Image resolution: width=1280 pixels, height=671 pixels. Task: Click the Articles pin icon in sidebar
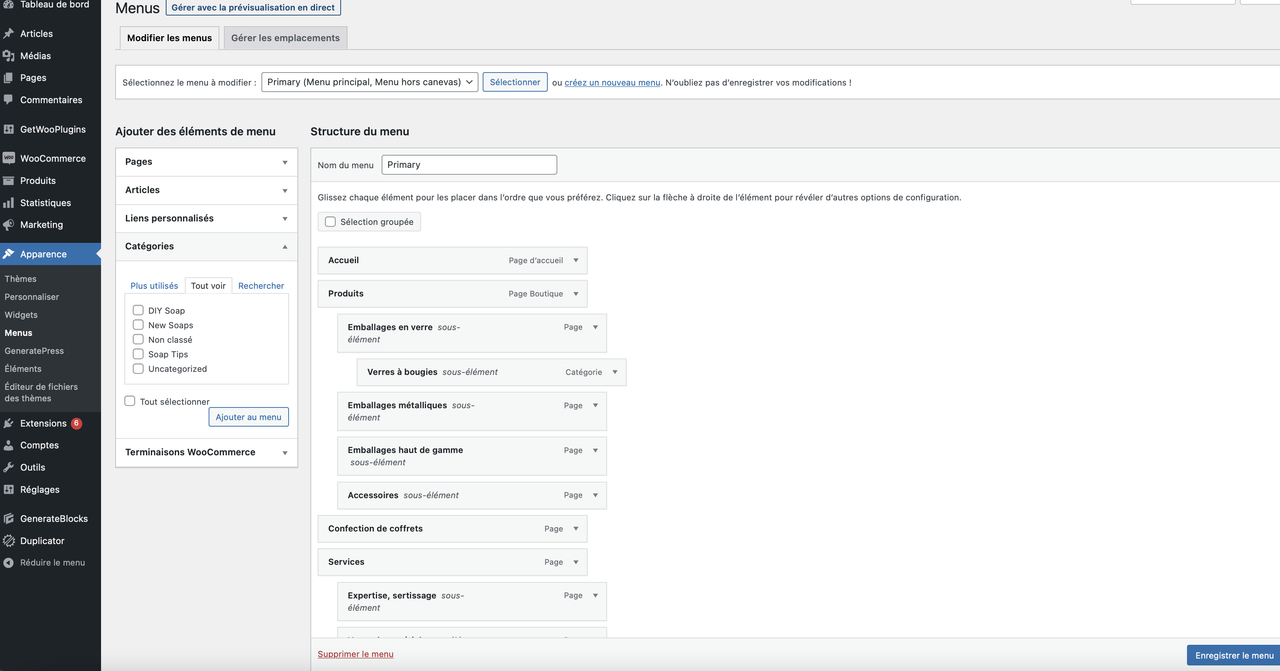point(9,34)
